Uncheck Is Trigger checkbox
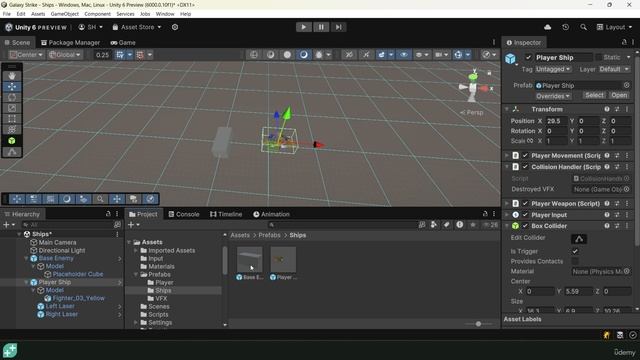This screenshot has height=360, width=640. click(575, 251)
